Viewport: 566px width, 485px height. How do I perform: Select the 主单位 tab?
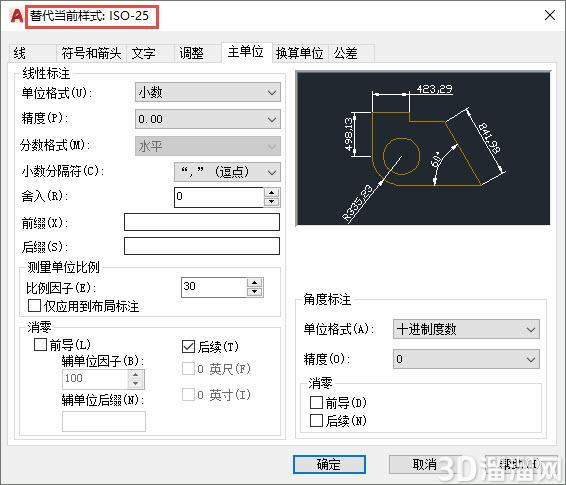coord(246,52)
